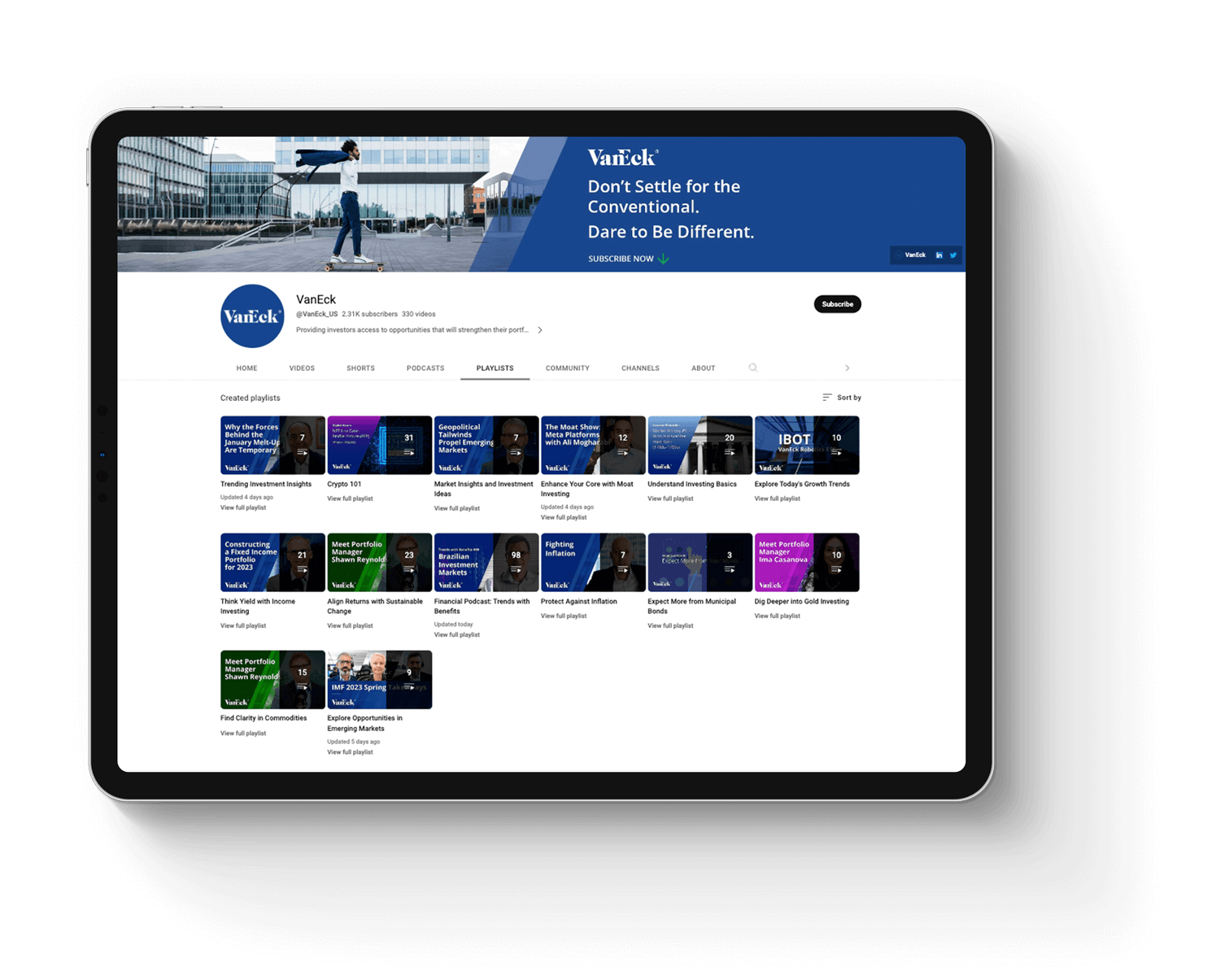The width and height of the screenshot is (1220, 980).
Task: View full playlist under Trending Investment Insights
Action: pos(243,507)
